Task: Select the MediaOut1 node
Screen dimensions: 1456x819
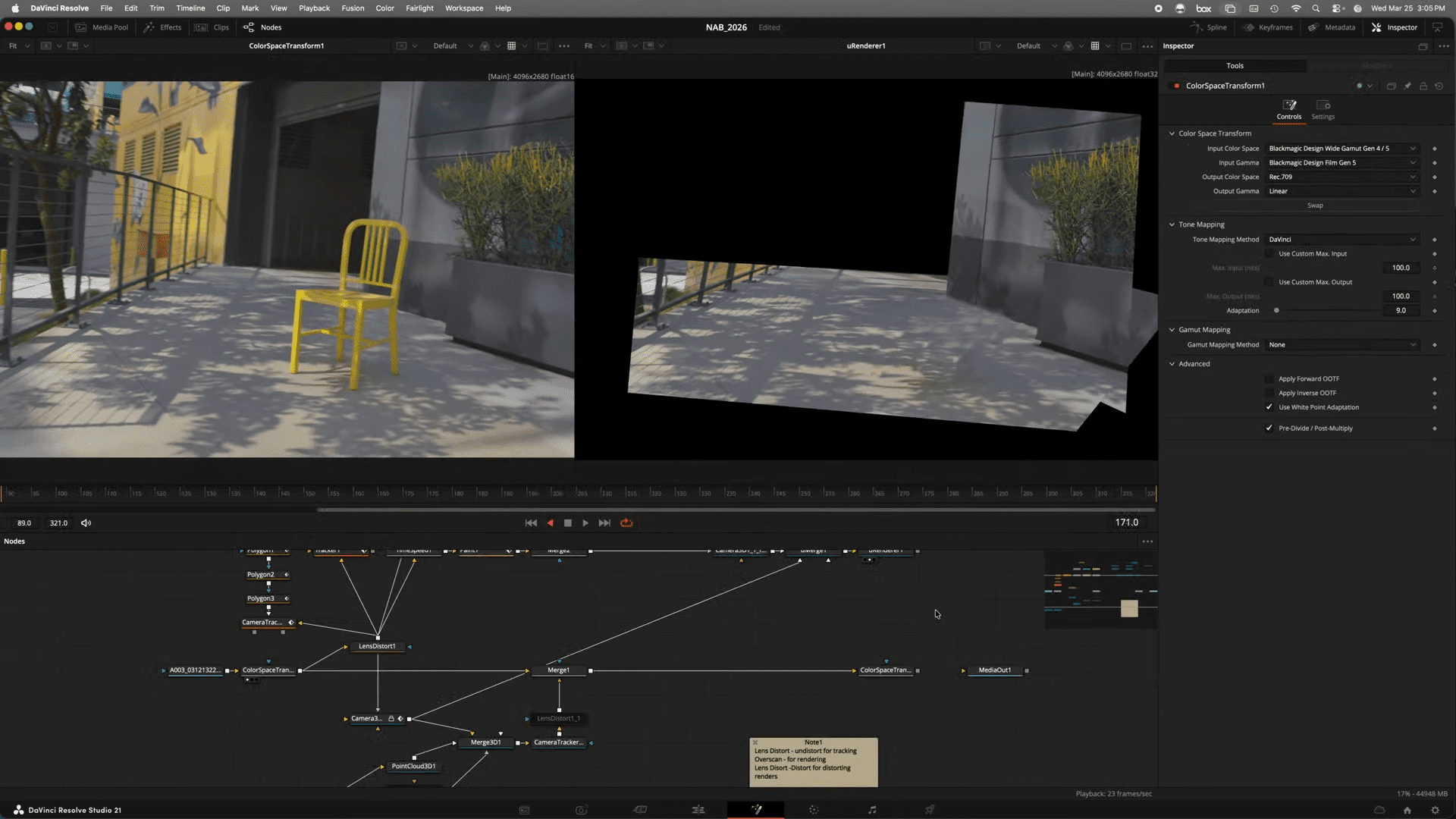Action: [994, 670]
